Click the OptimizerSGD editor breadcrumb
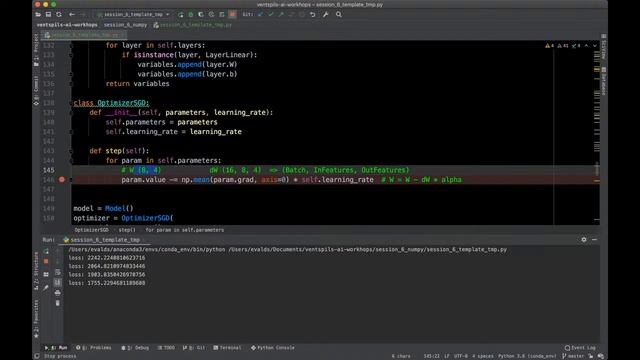640x360 pixels. point(91,230)
